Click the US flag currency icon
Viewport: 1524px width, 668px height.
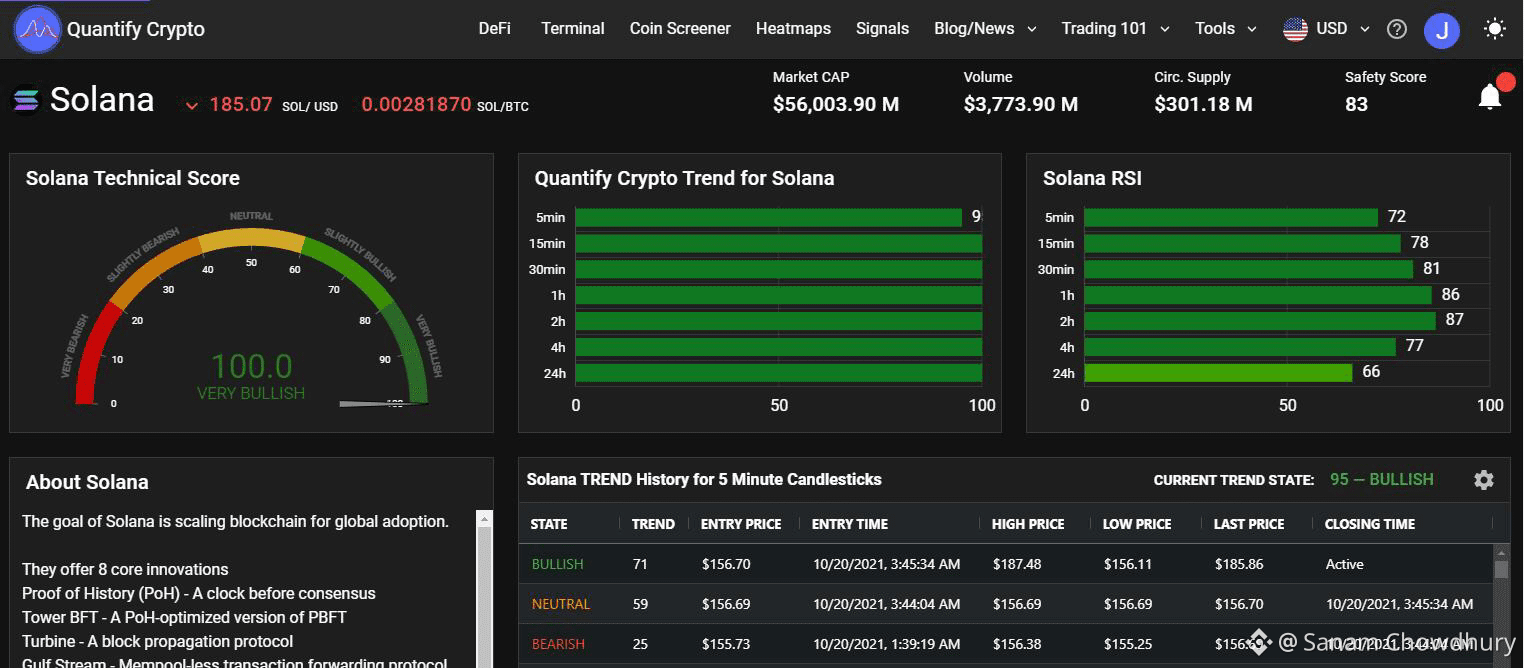click(1295, 29)
